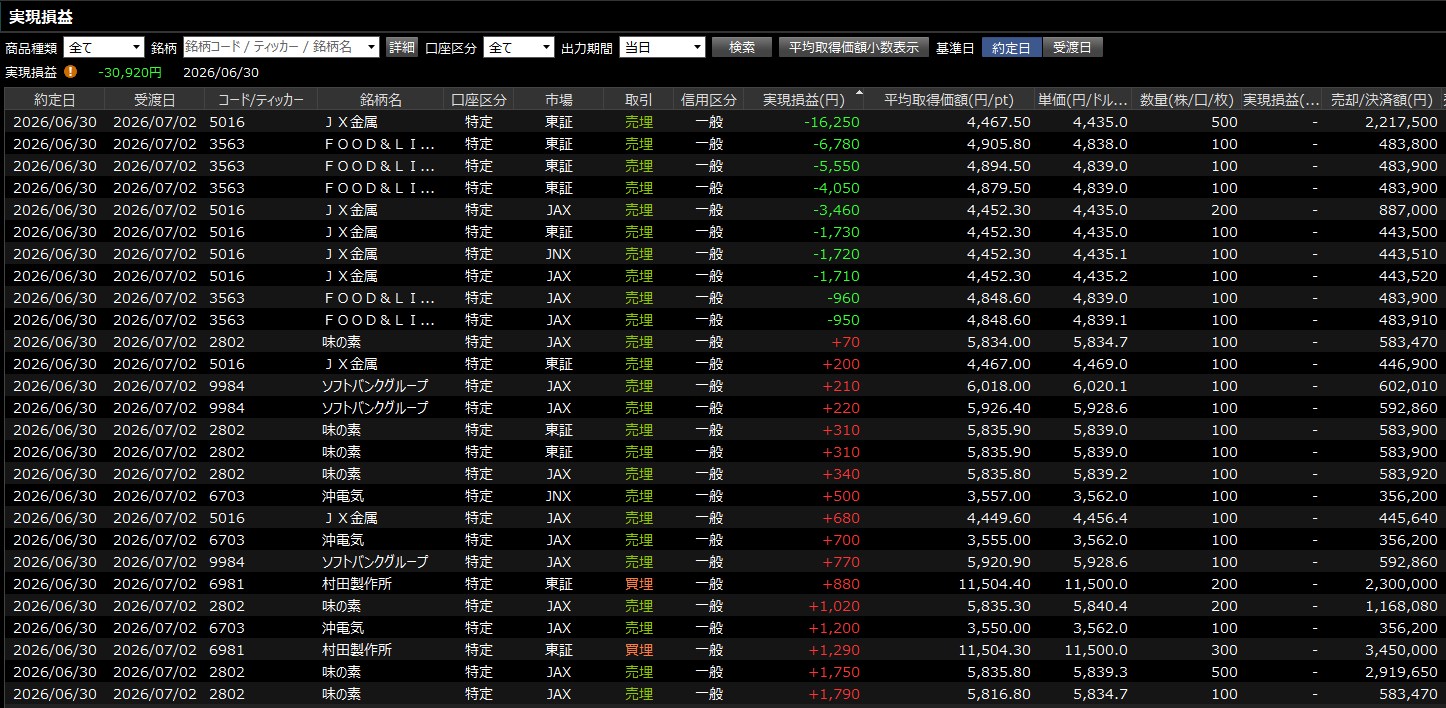Screen dimensions: 1446x708
Task: Click the -960 profit/loss cell
Action: [x=842, y=298]
